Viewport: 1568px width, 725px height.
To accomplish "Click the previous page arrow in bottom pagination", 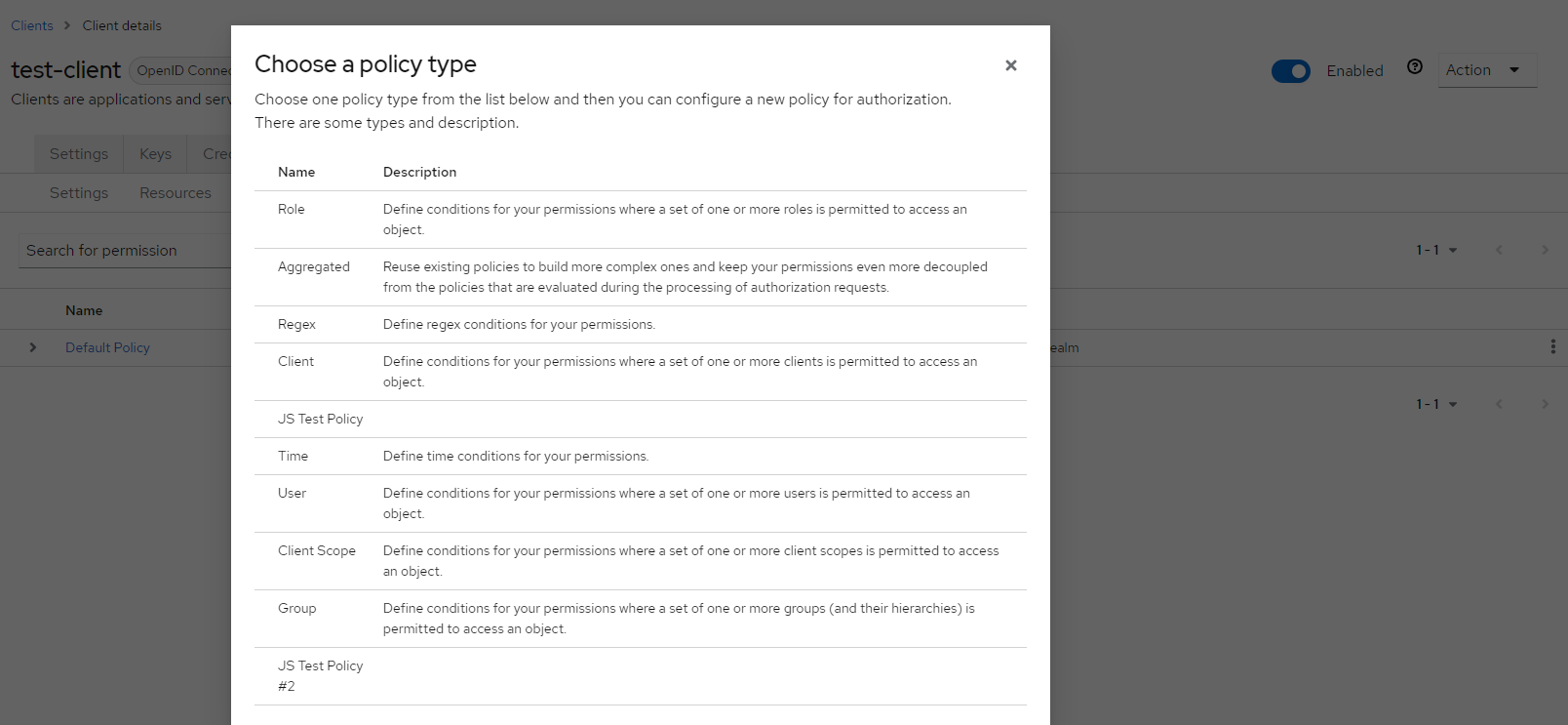I will pos(1499,403).
